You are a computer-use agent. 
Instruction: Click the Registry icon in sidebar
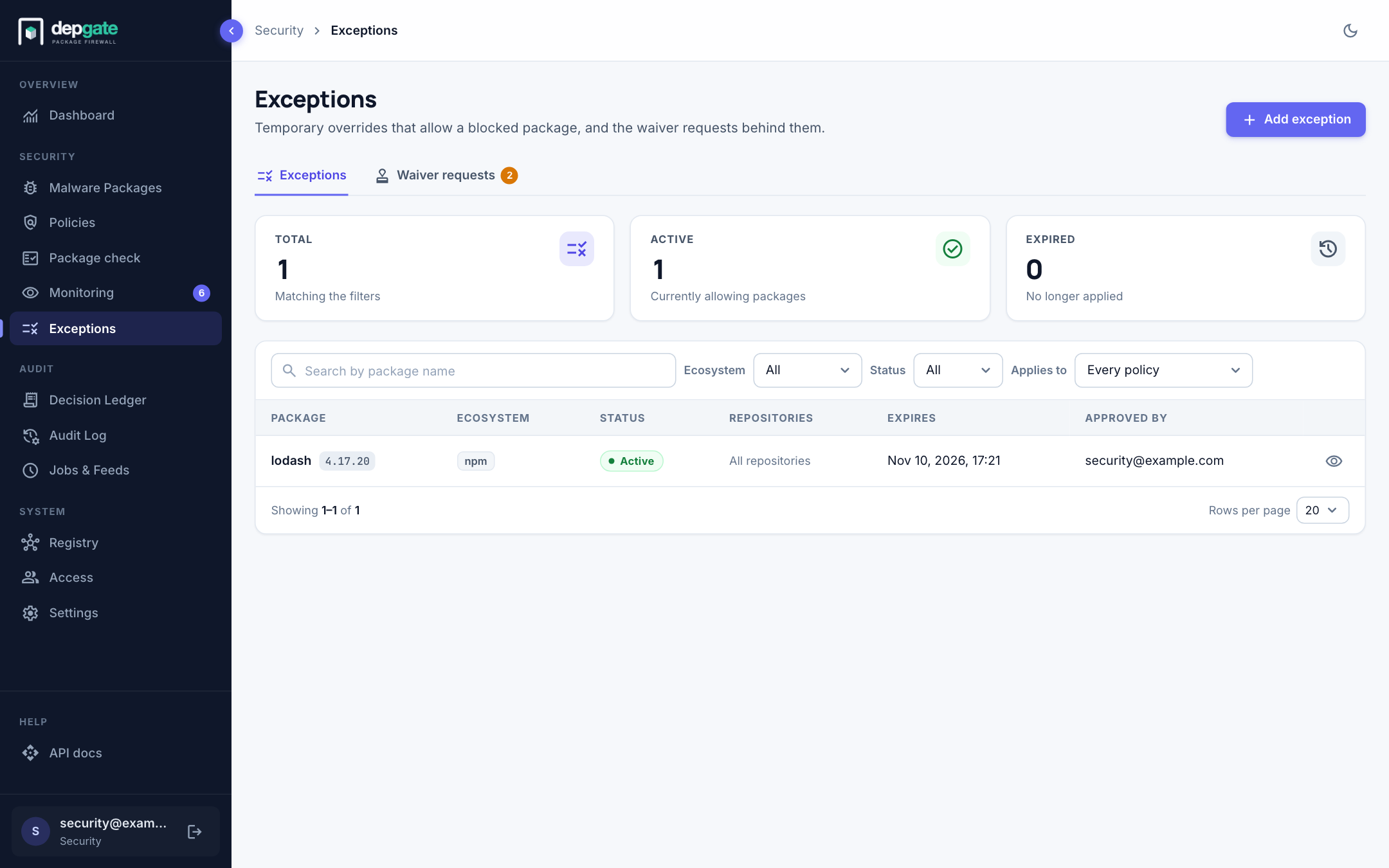(30, 543)
